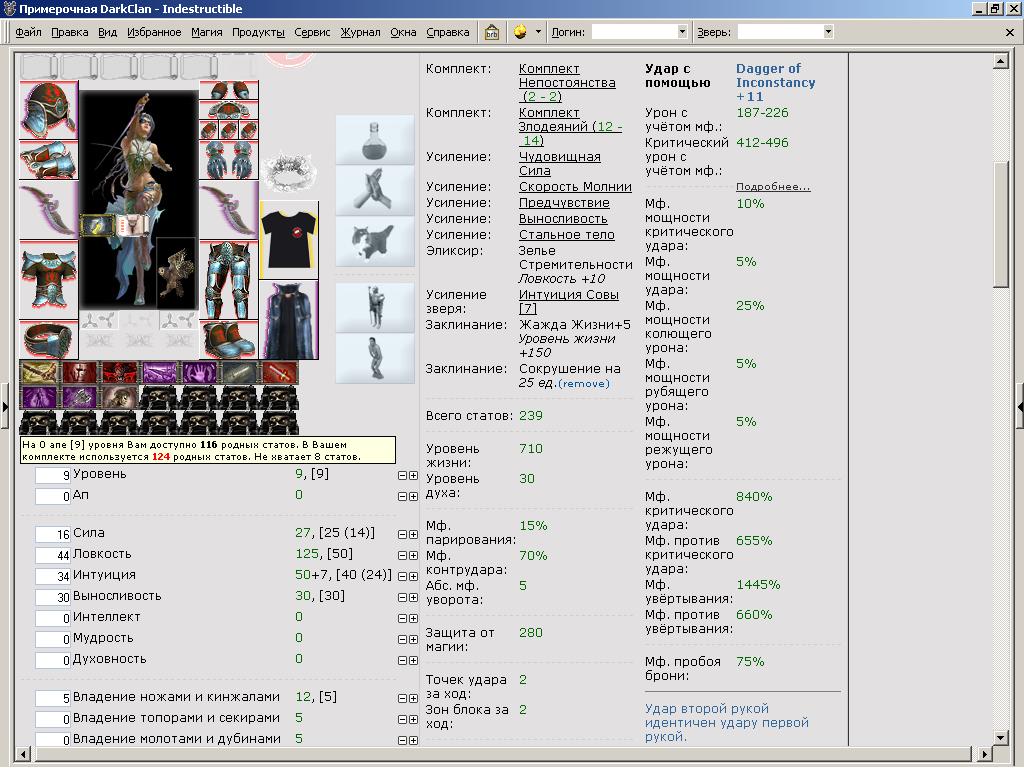Viewport: 1024px width, 768px height.
Task: Click the left-hand dagger weapon slot
Action: point(49,210)
